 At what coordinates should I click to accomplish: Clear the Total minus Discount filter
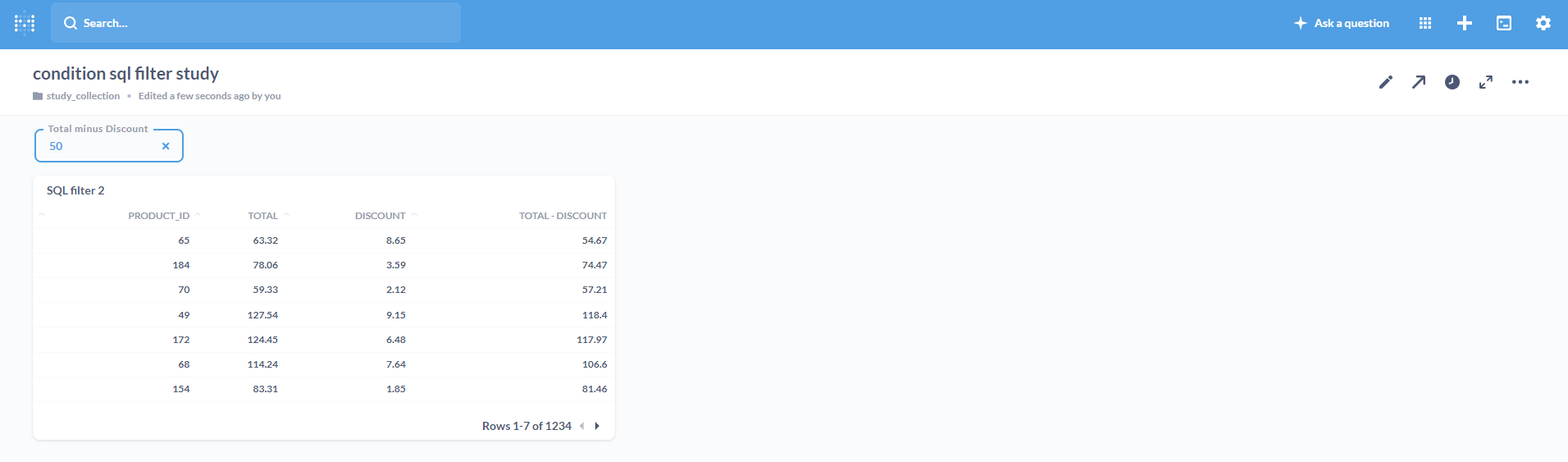click(x=166, y=146)
